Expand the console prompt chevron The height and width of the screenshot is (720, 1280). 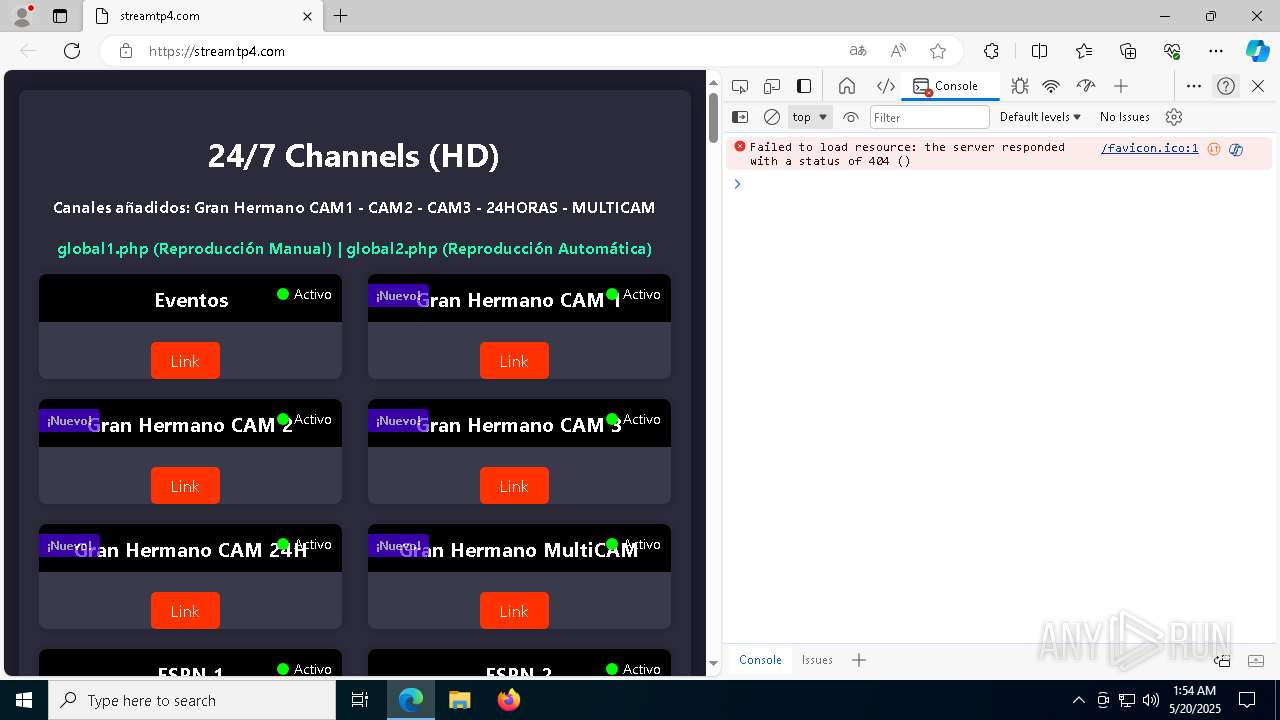tap(737, 183)
